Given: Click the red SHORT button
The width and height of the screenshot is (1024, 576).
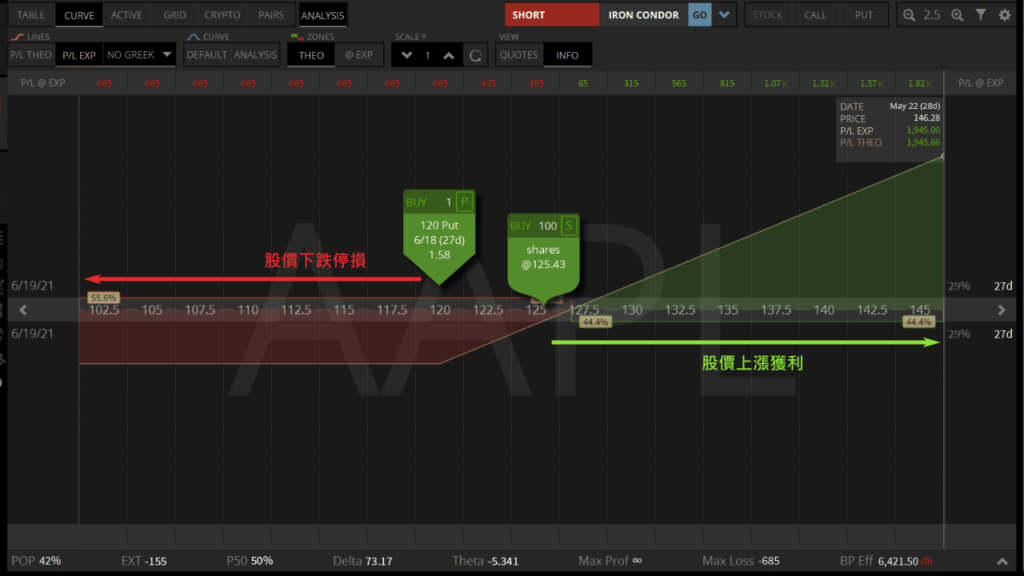Looking at the screenshot, I should (x=551, y=15).
